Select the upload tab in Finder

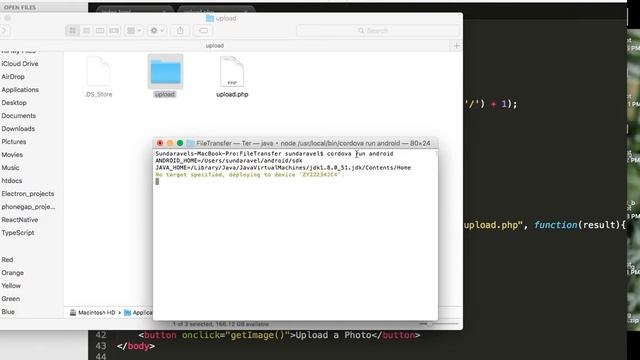pyautogui.click(x=215, y=46)
